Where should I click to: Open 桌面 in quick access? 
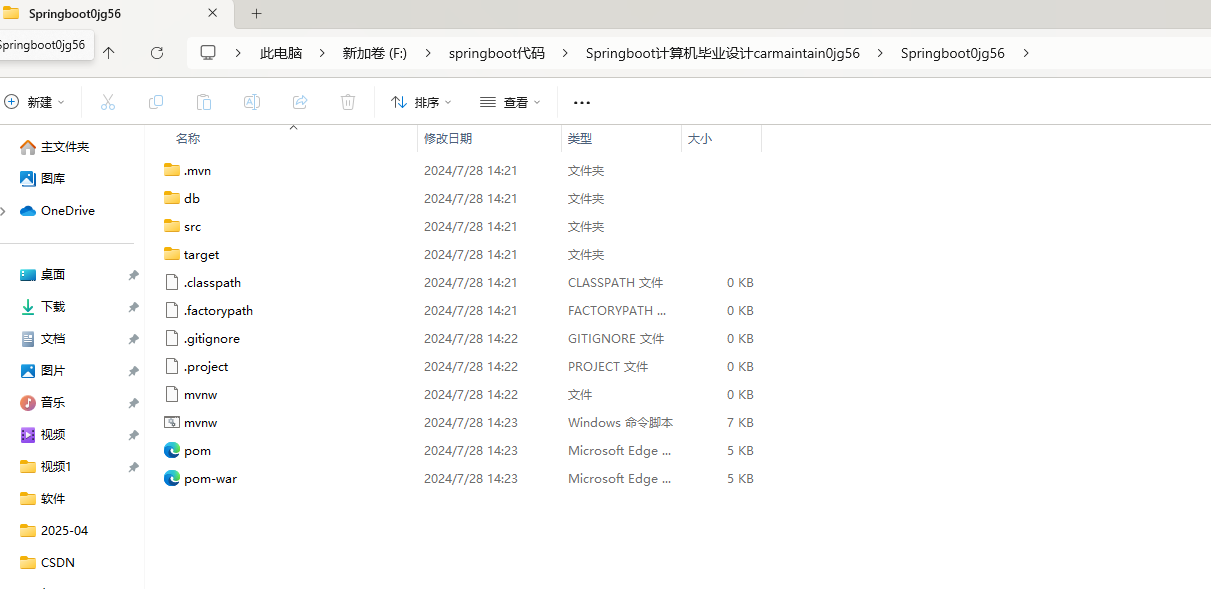coord(53,275)
